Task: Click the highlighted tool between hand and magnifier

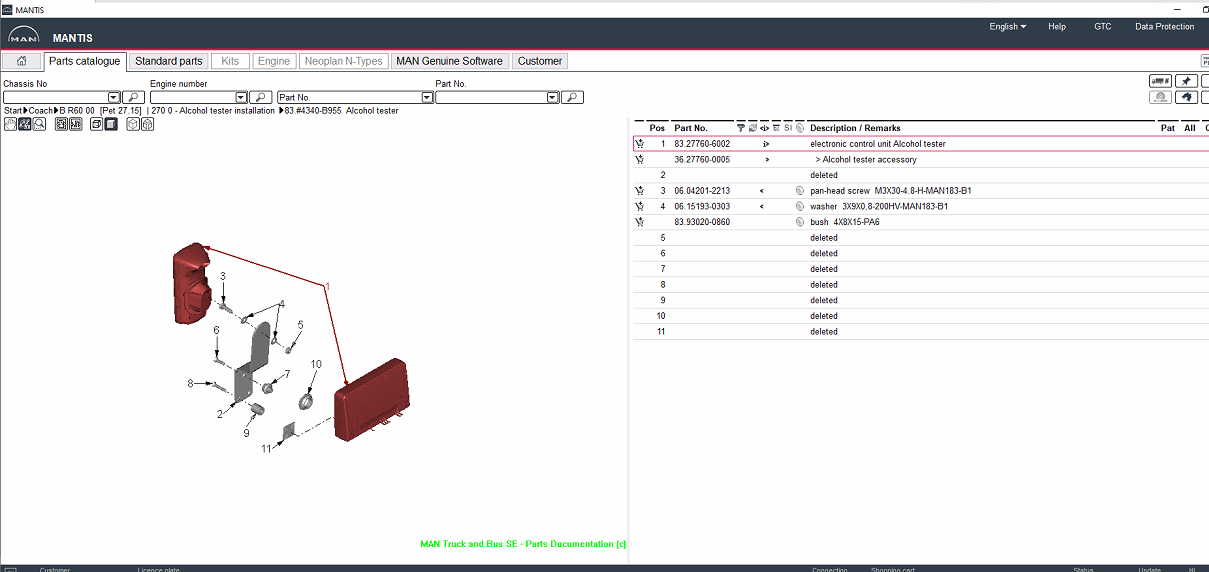Action: (25, 124)
